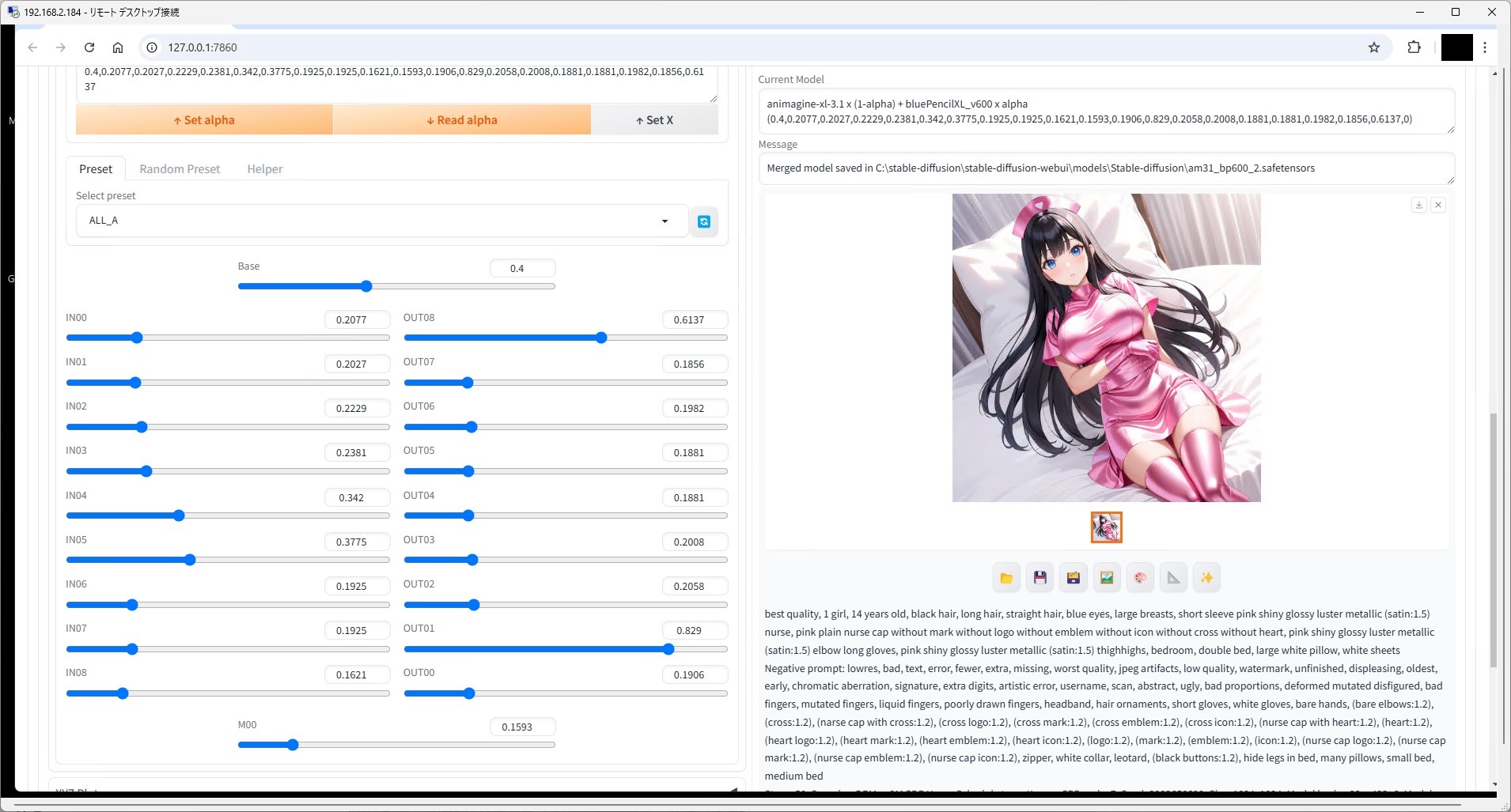This screenshot has height=812, width=1511.
Task: Open the folder icon below the generated image
Action: coord(1005,577)
